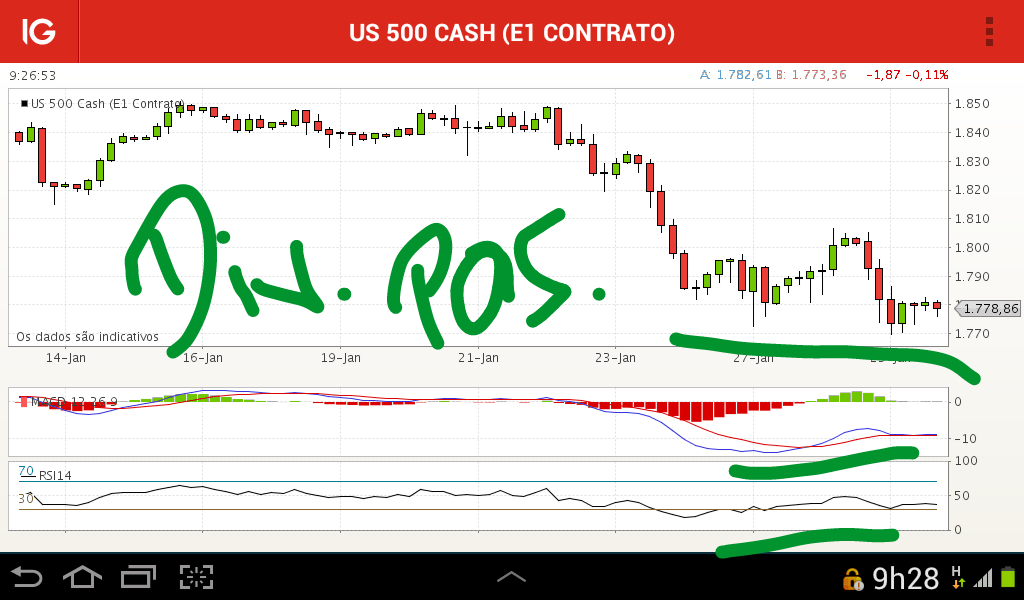Tap the bid price B: 1.773,36
The height and width of the screenshot is (600, 1024).
(x=811, y=75)
